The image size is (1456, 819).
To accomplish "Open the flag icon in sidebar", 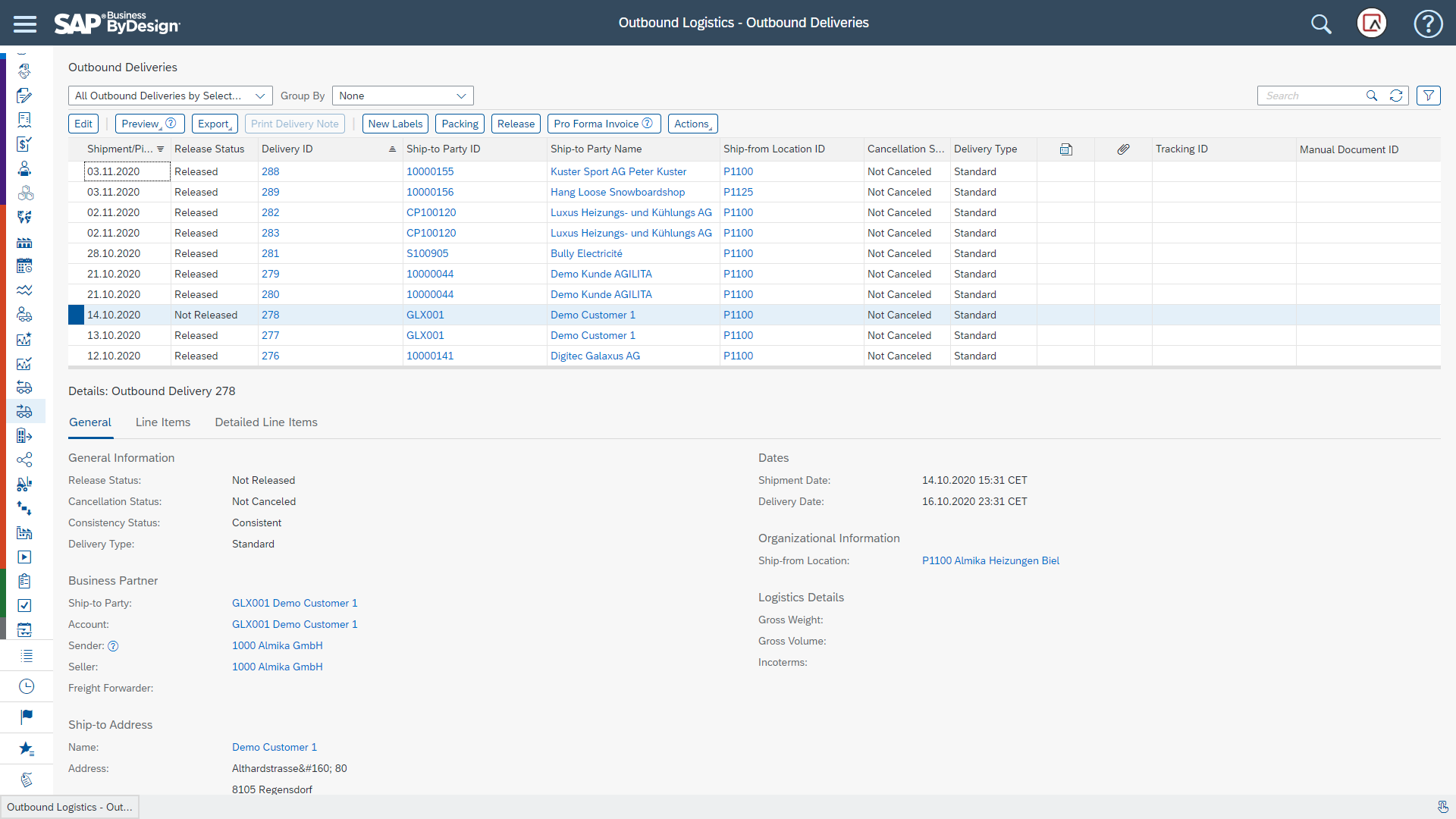I will pos(27,717).
